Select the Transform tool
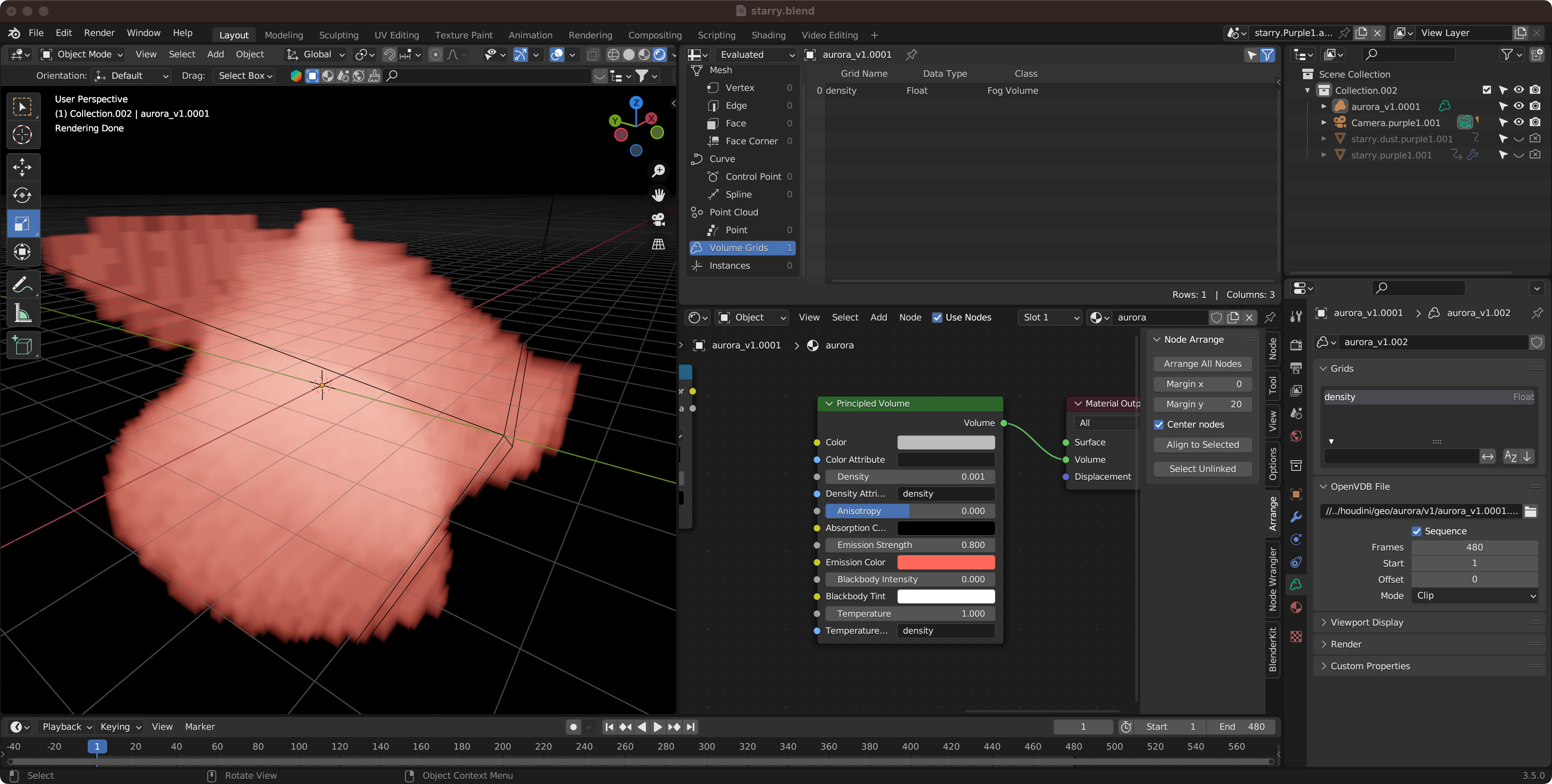Screen dimensions: 1552x784 (22, 251)
